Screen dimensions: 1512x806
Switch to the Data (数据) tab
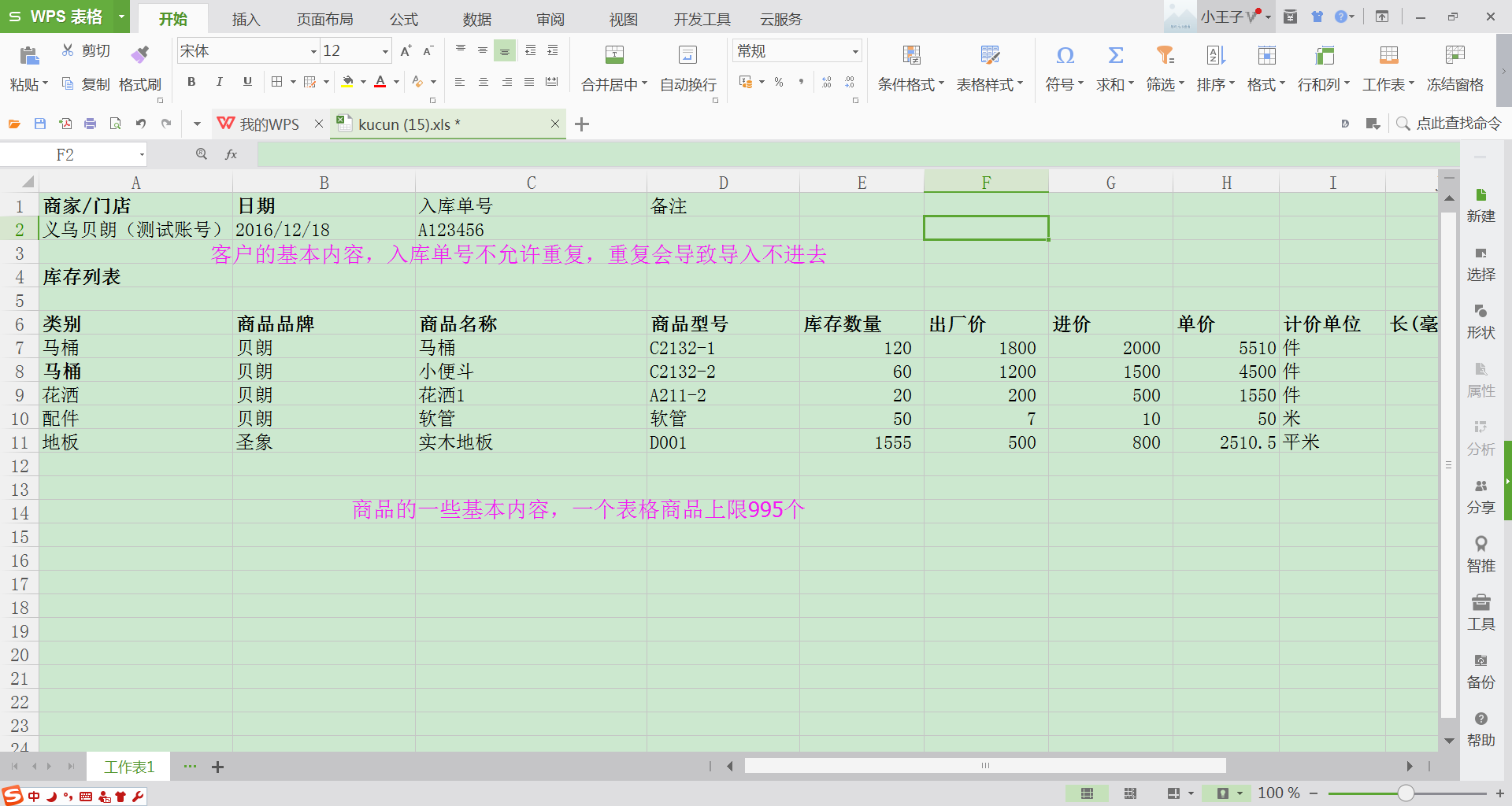coord(477,19)
